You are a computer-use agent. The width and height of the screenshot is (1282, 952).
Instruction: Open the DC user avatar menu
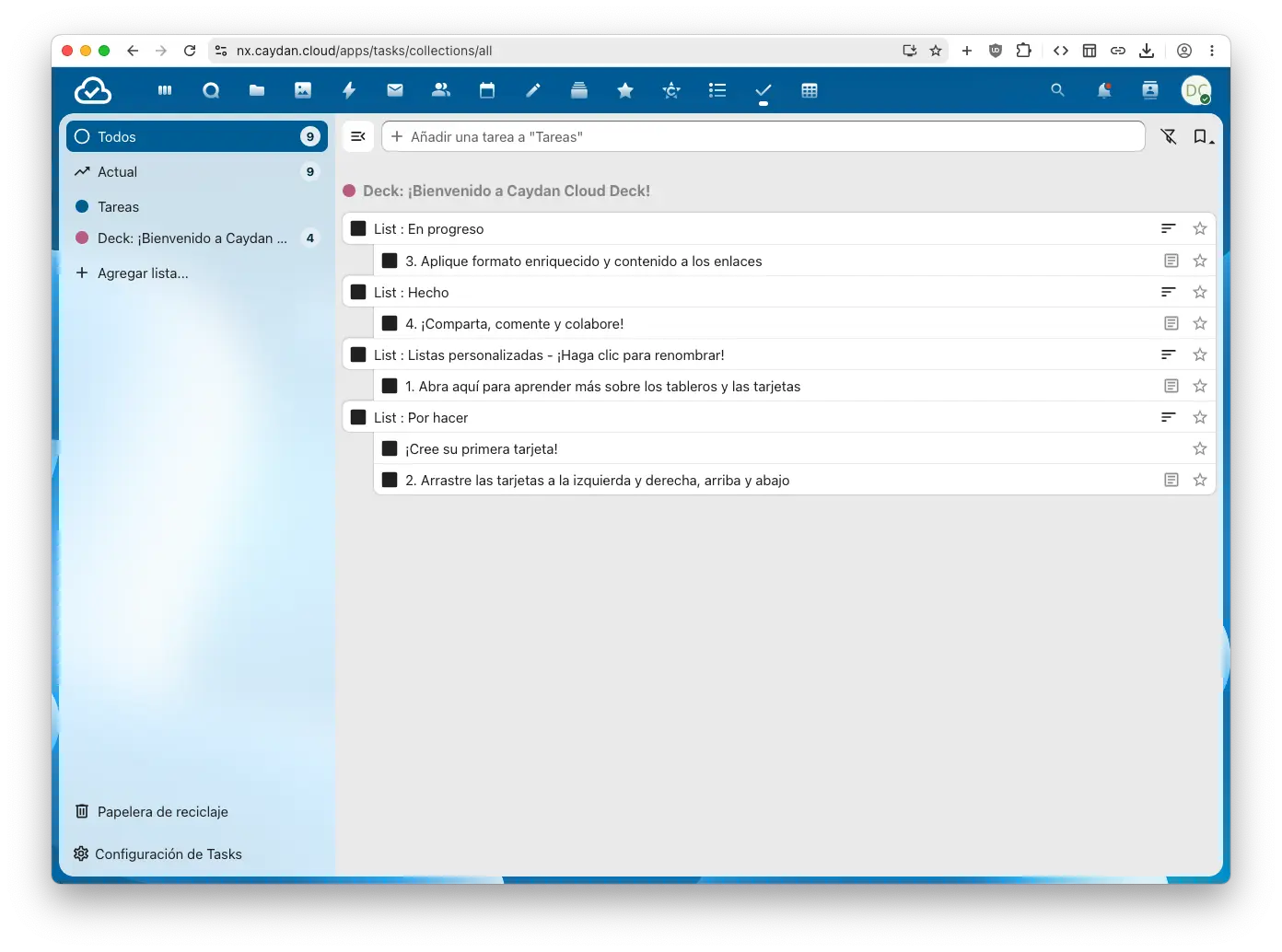pyautogui.click(x=1196, y=90)
